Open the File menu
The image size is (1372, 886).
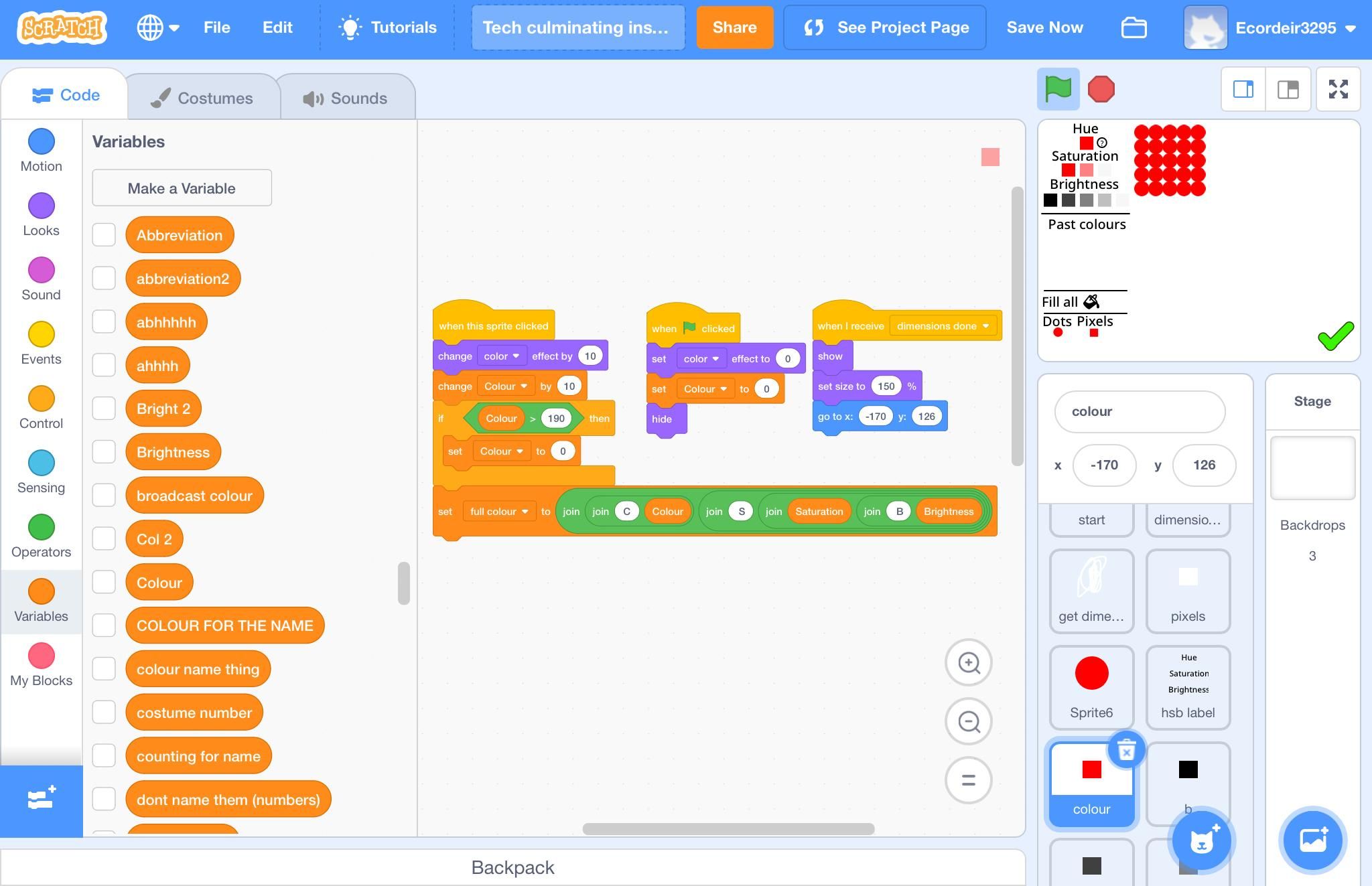pos(216,27)
